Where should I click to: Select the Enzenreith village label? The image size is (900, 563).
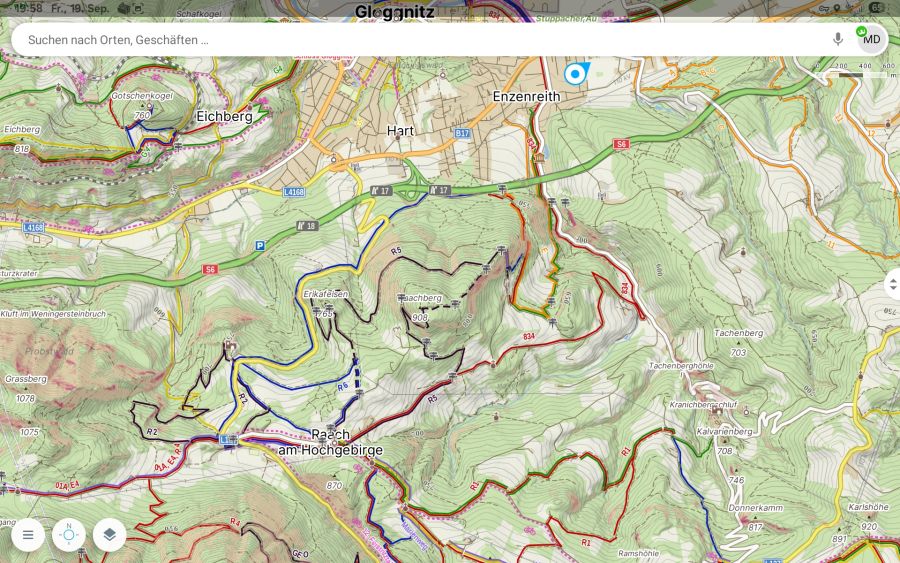526,97
